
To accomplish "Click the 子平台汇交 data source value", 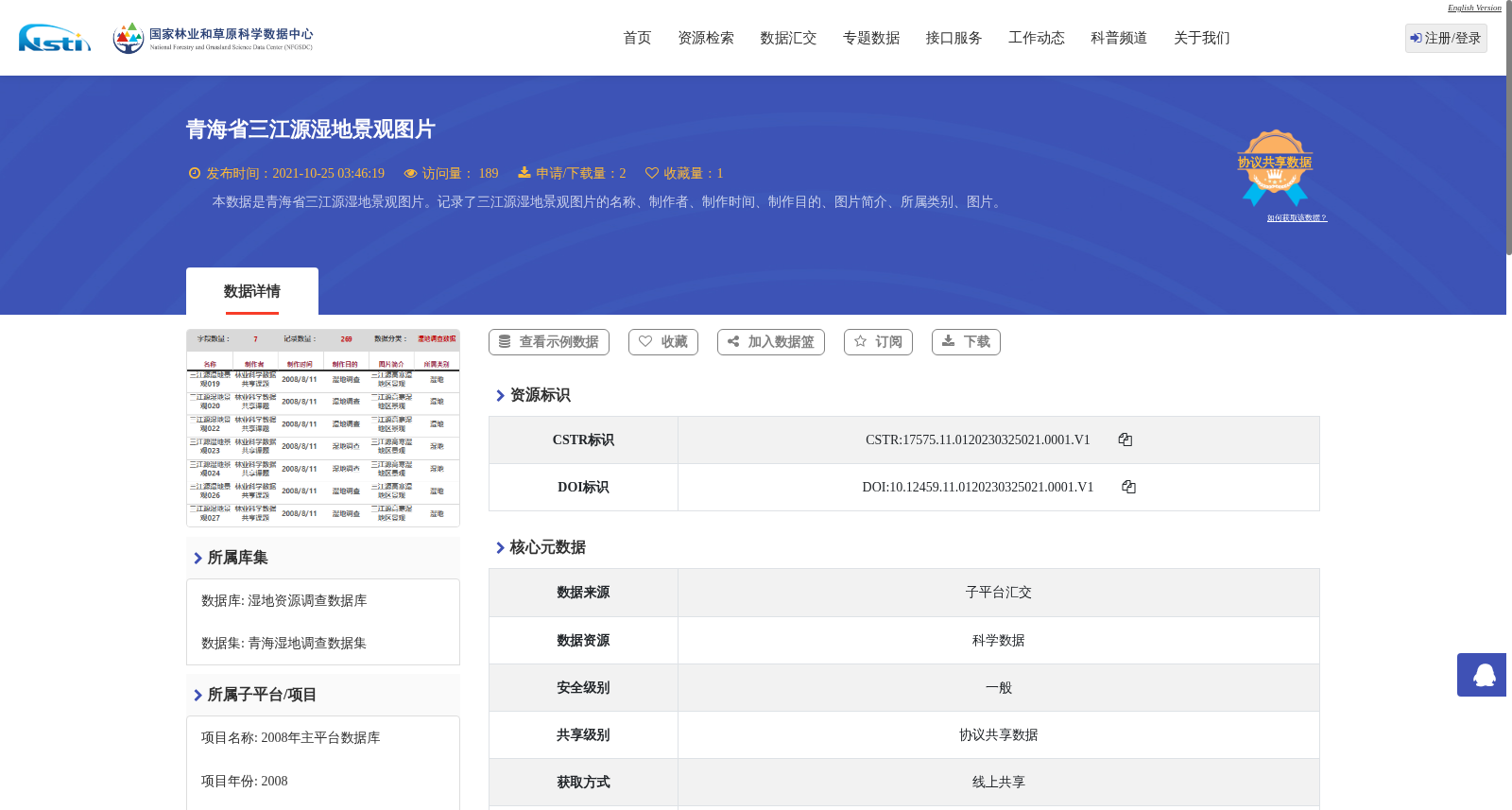I will [999, 593].
